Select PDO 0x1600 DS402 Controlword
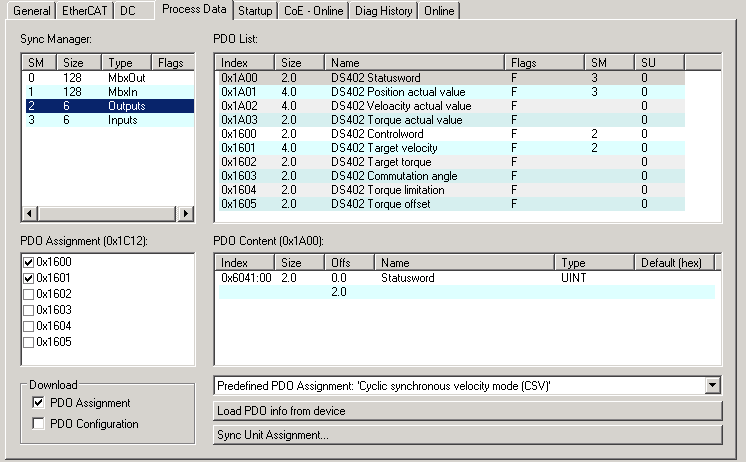Viewport: 746px width, 462px height. 452,134
